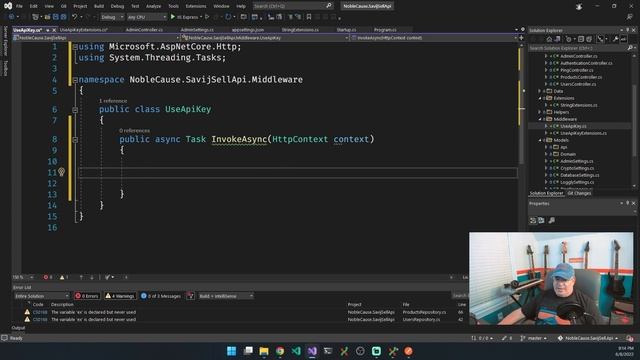Click the notifications icon at status bar right
The width and height of the screenshot is (640, 360).
point(630,338)
